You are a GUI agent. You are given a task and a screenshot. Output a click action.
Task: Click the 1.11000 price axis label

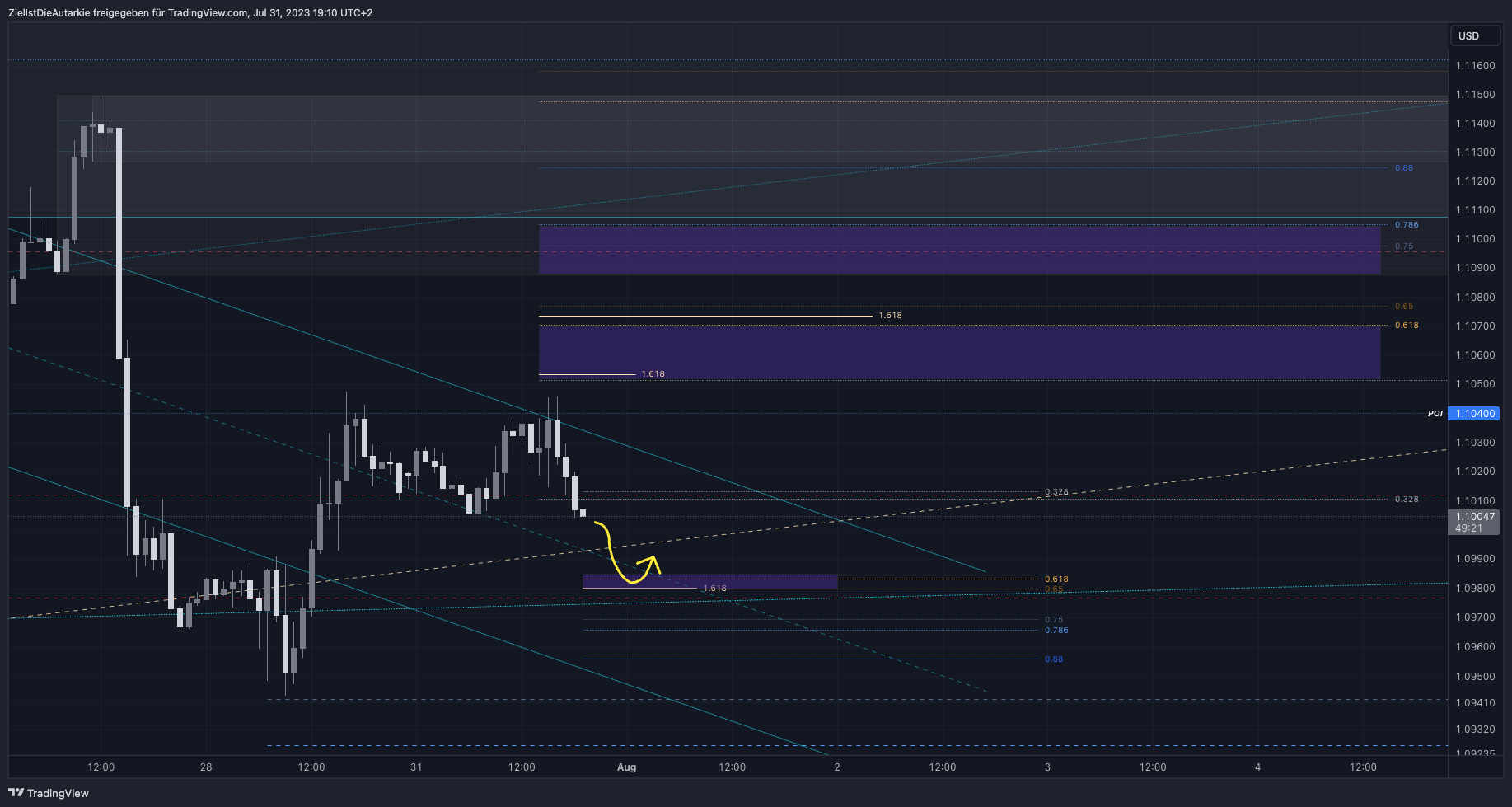pos(1475,238)
